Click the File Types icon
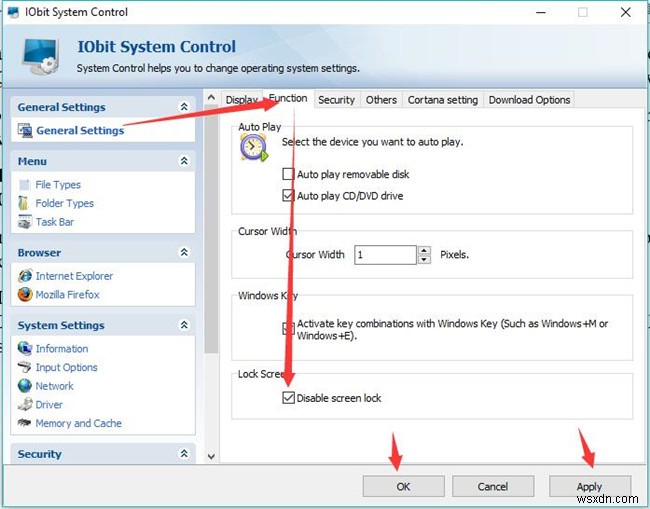 [25, 184]
